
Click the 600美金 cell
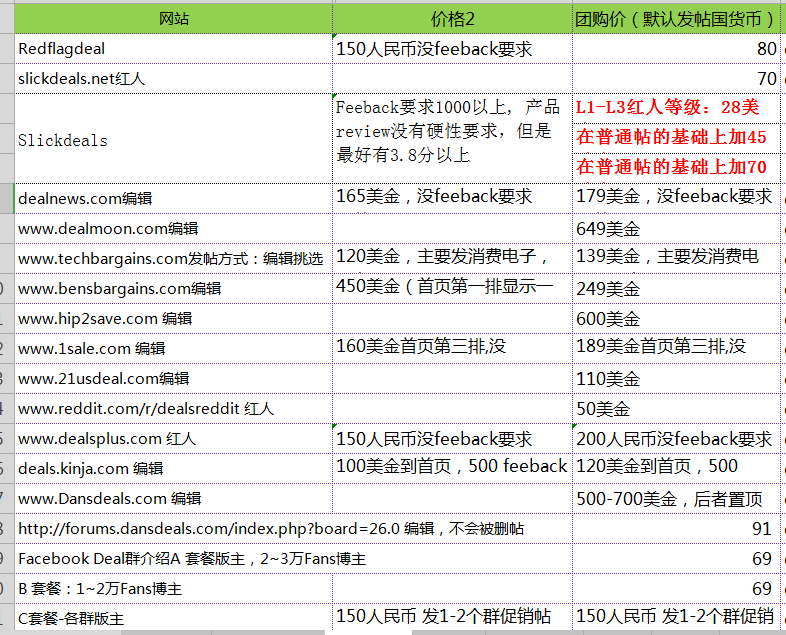pyautogui.click(x=676, y=318)
